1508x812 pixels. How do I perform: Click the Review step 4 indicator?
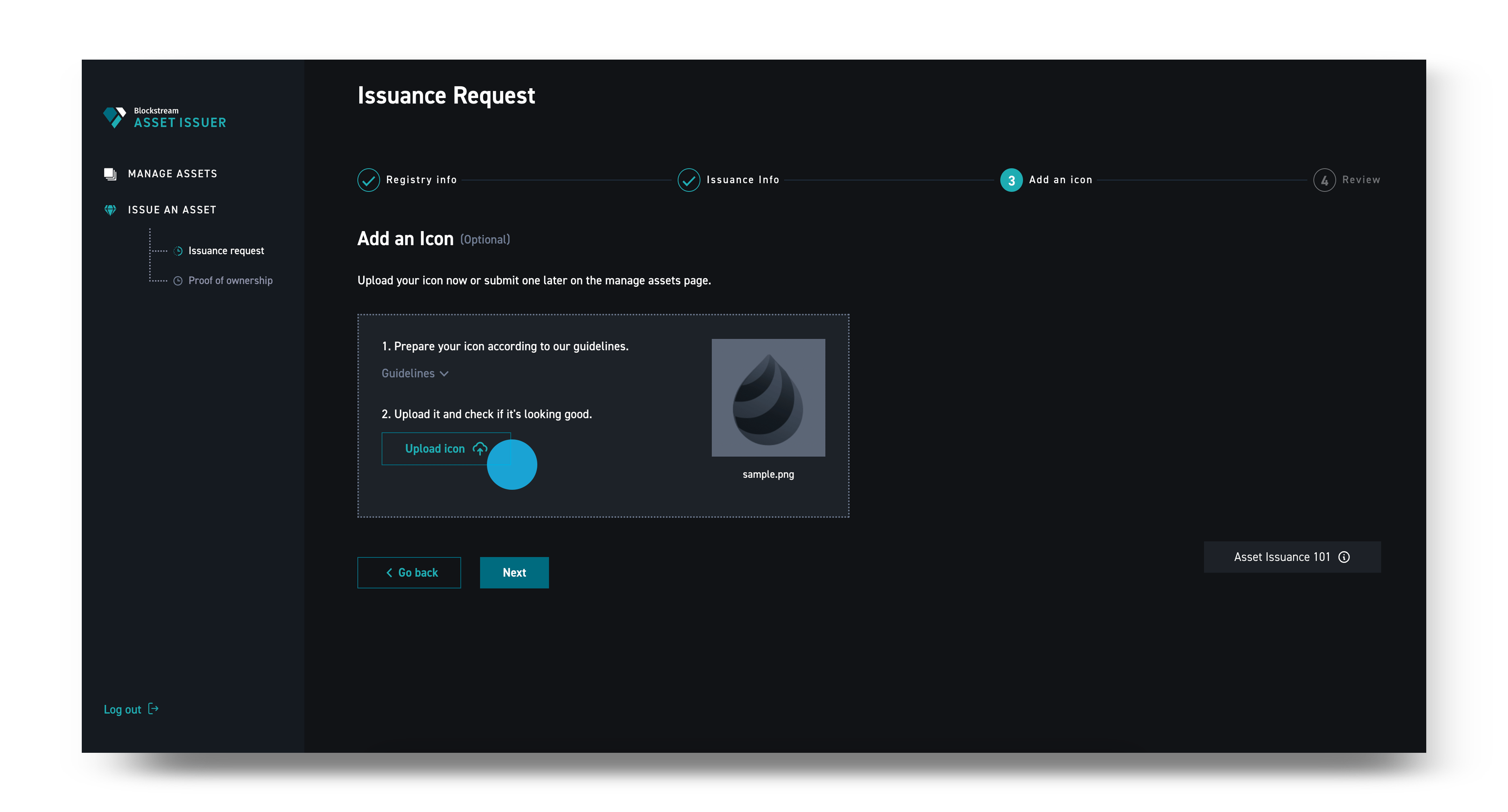pyautogui.click(x=1325, y=180)
